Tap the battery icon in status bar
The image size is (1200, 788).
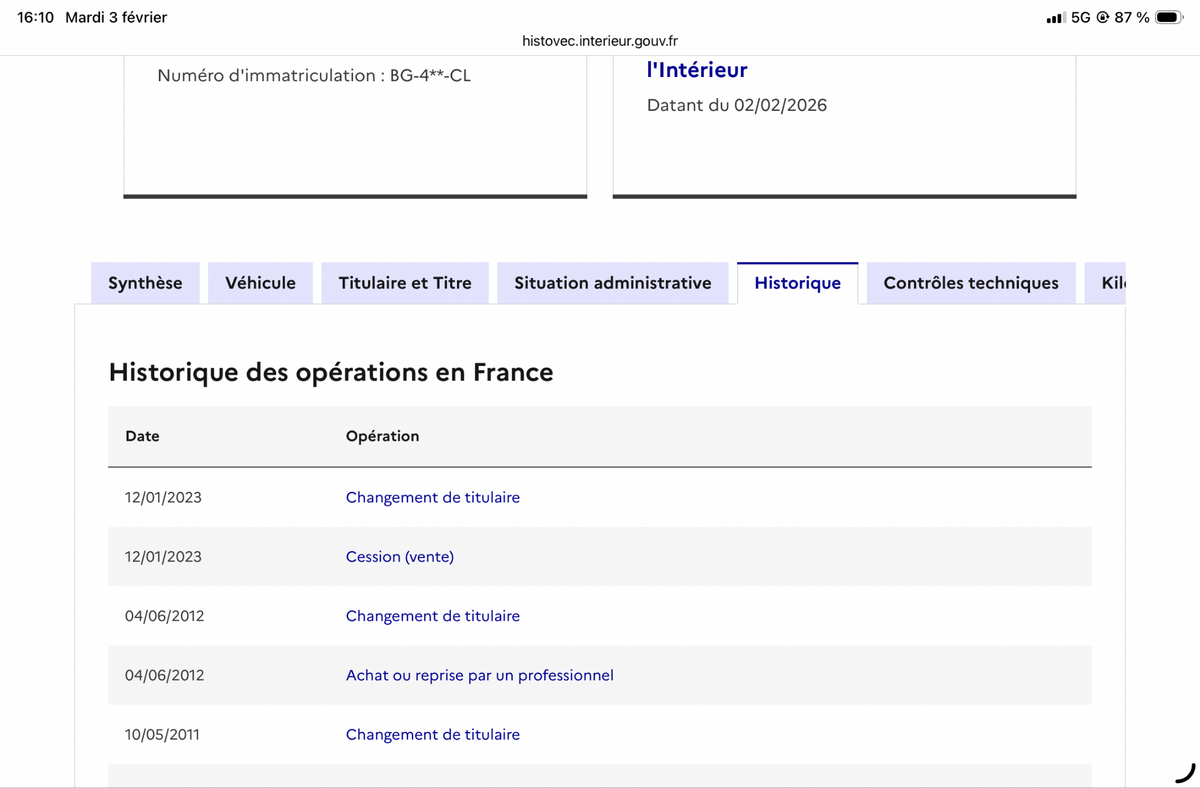tap(1170, 18)
